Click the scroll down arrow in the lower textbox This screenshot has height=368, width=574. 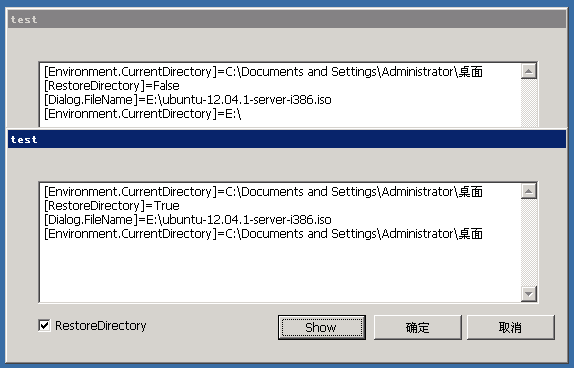pyautogui.click(x=529, y=294)
